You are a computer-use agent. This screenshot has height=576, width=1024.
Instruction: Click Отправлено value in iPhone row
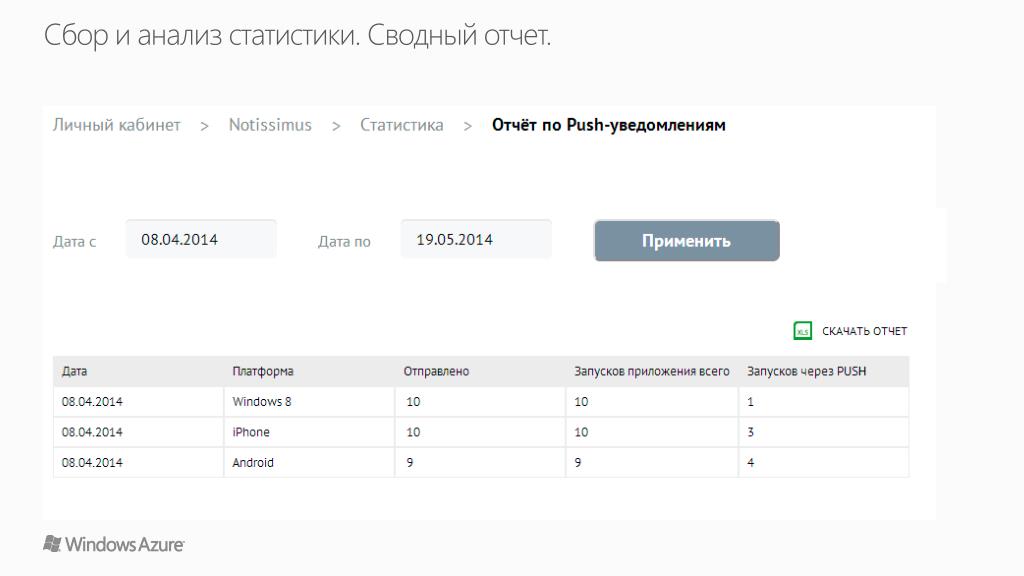click(480, 432)
